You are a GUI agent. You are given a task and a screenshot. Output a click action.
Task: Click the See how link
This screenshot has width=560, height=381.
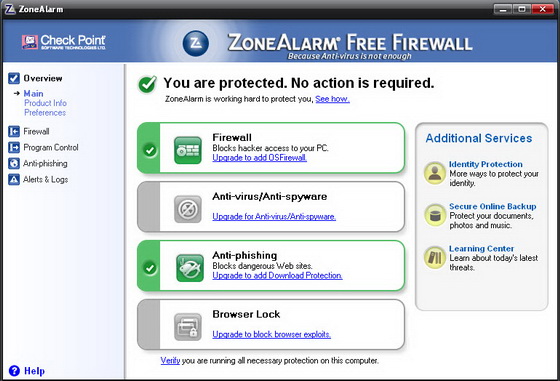[332, 99]
